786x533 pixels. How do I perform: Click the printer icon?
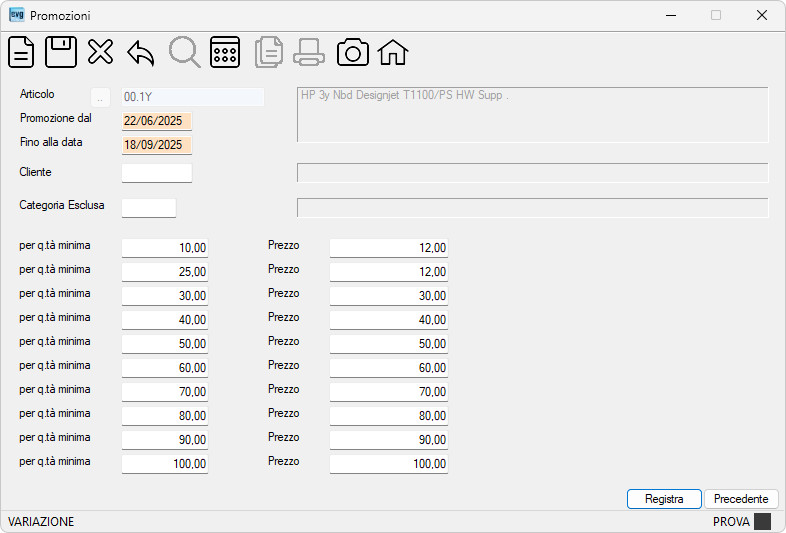[x=309, y=52]
